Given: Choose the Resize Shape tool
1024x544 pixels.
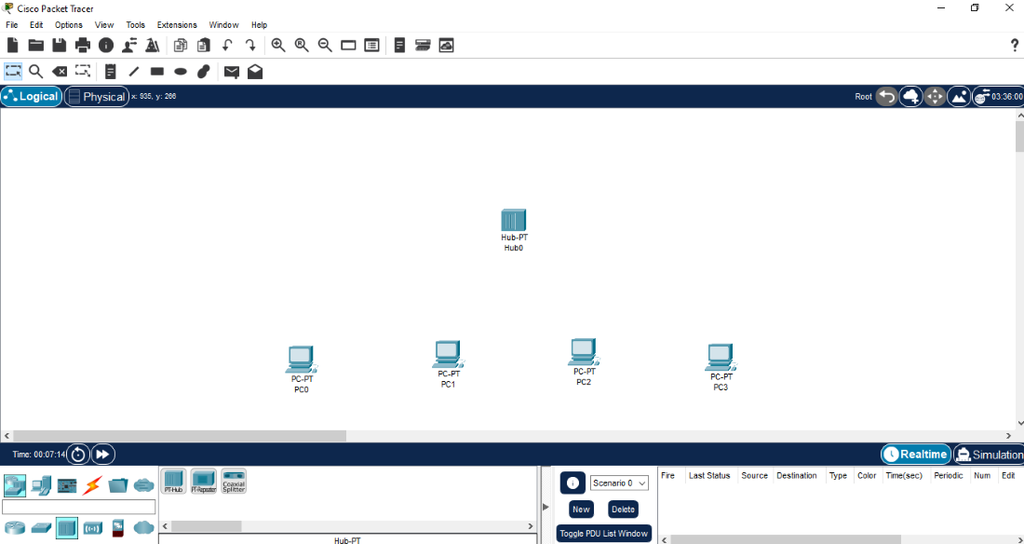Looking at the screenshot, I should 82,71.
